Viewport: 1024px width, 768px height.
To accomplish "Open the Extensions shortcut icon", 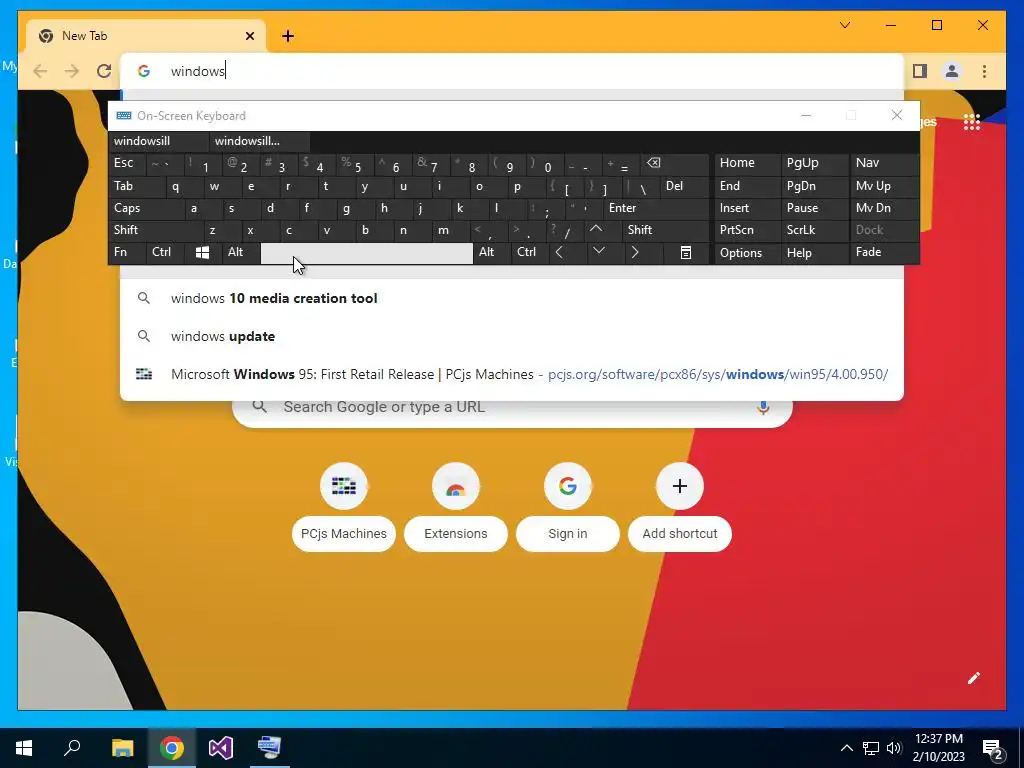I will click(456, 486).
